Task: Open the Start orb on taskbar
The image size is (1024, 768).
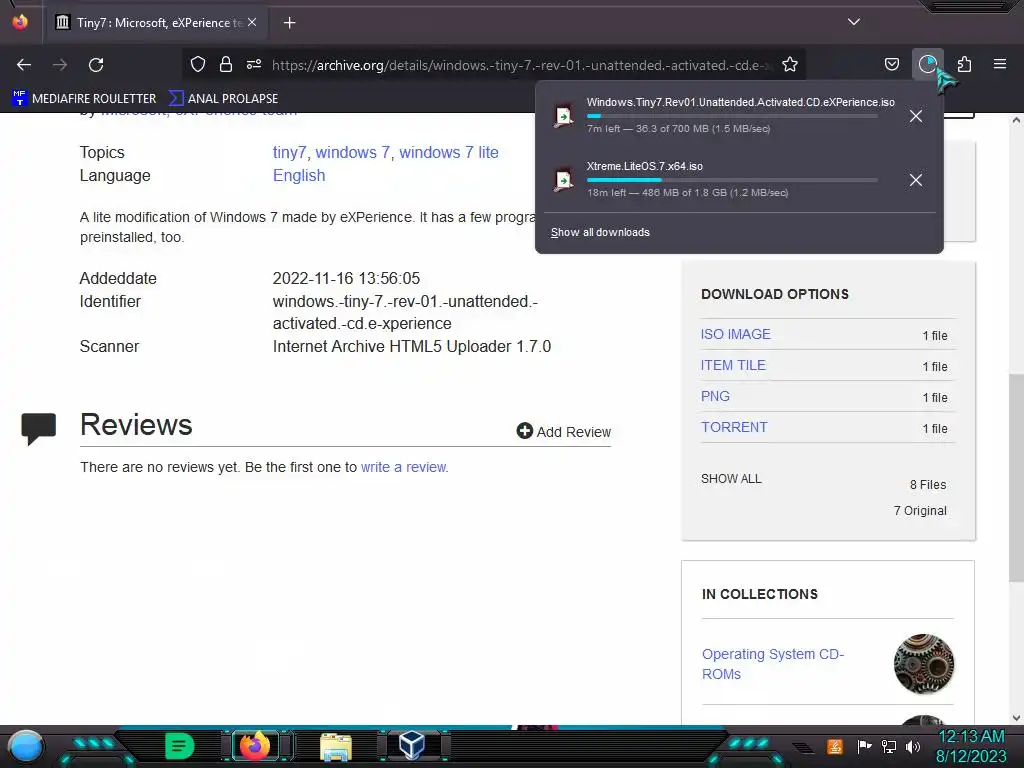Action: [25, 746]
